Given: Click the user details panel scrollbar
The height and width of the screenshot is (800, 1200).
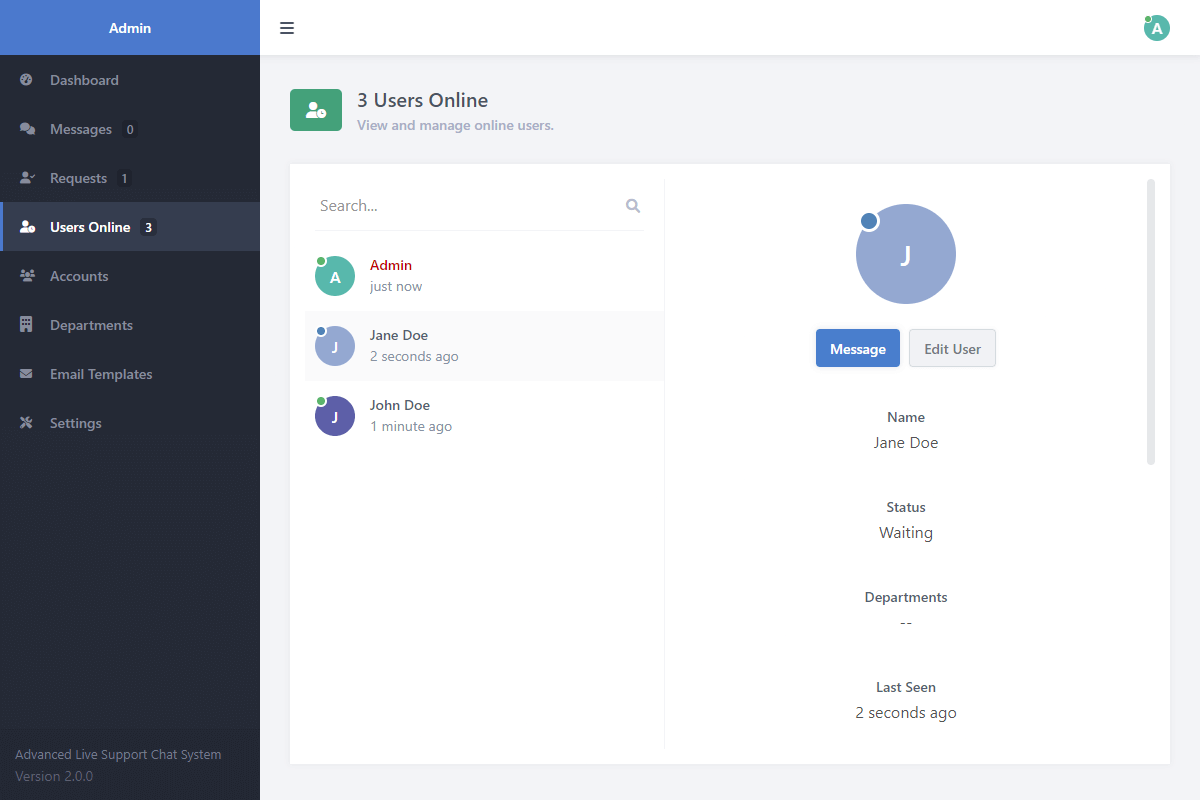Looking at the screenshot, I should [x=1151, y=322].
